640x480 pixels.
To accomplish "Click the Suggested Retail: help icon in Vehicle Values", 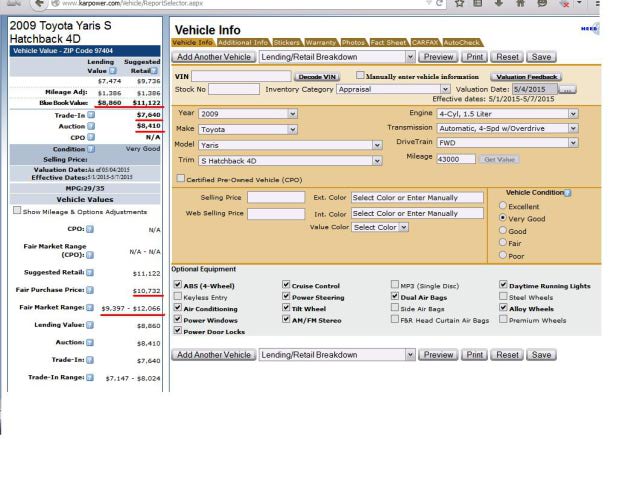I will pos(90,272).
